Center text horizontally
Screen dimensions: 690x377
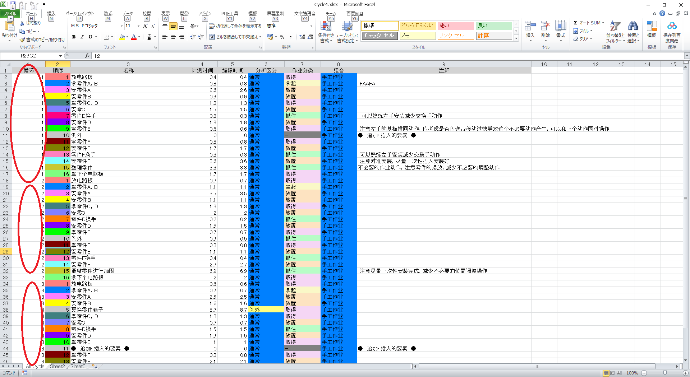(173, 37)
